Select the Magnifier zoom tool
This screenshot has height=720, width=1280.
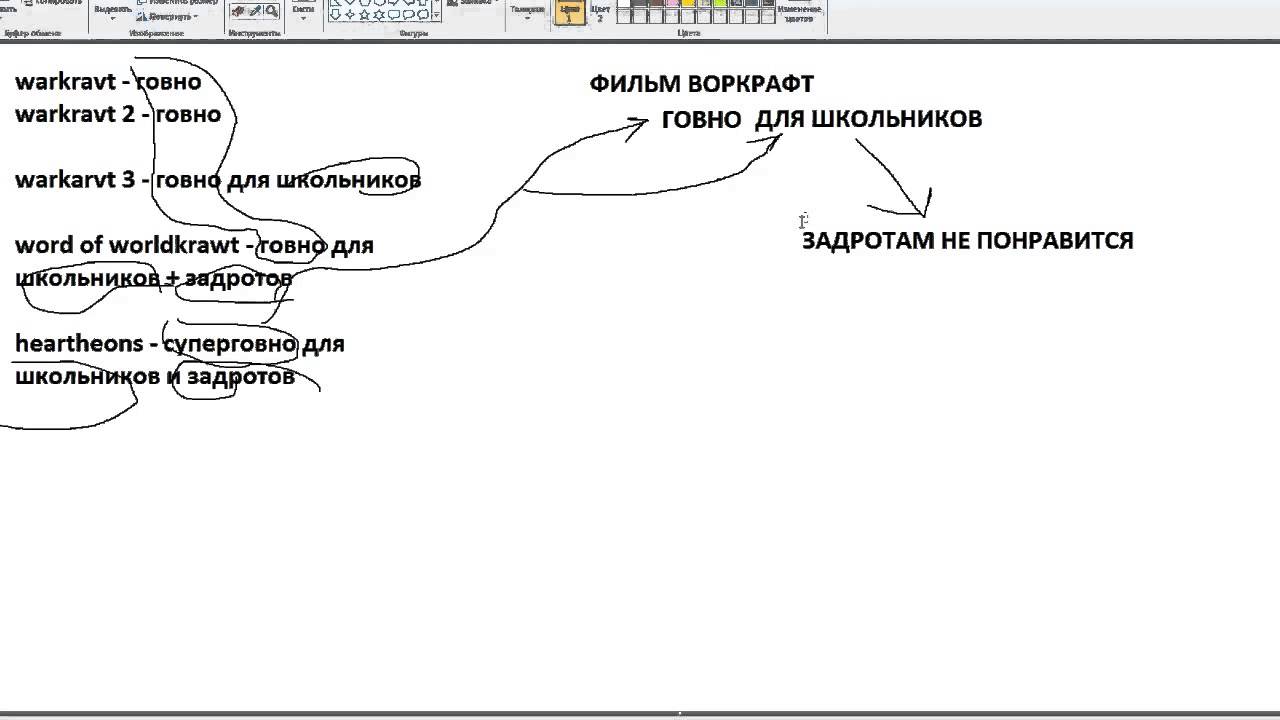[271, 11]
